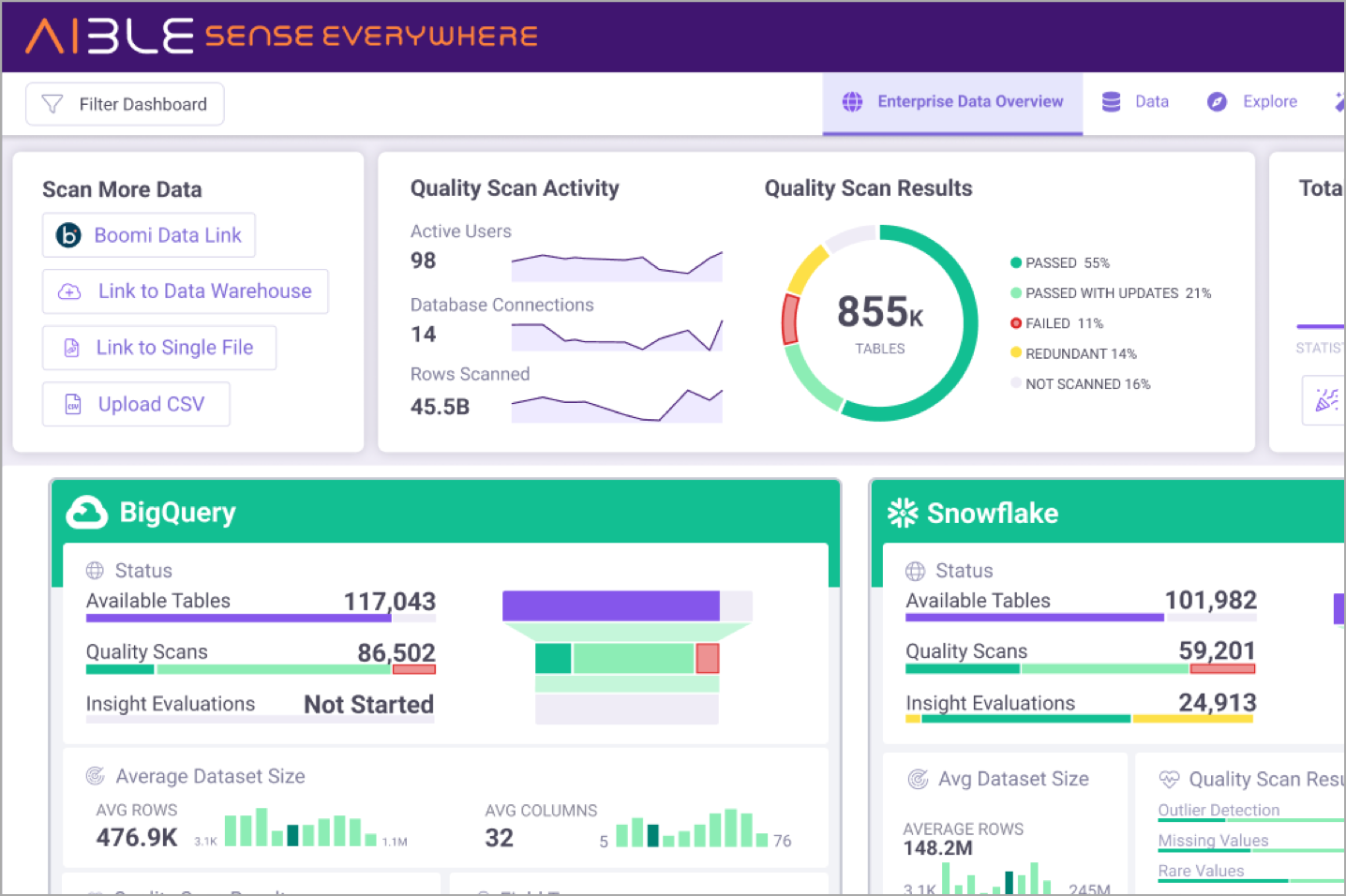The width and height of the screenshot is (1346, 896).
Task: Click the Average Dataset Size target icon
Action: [96, 776]
